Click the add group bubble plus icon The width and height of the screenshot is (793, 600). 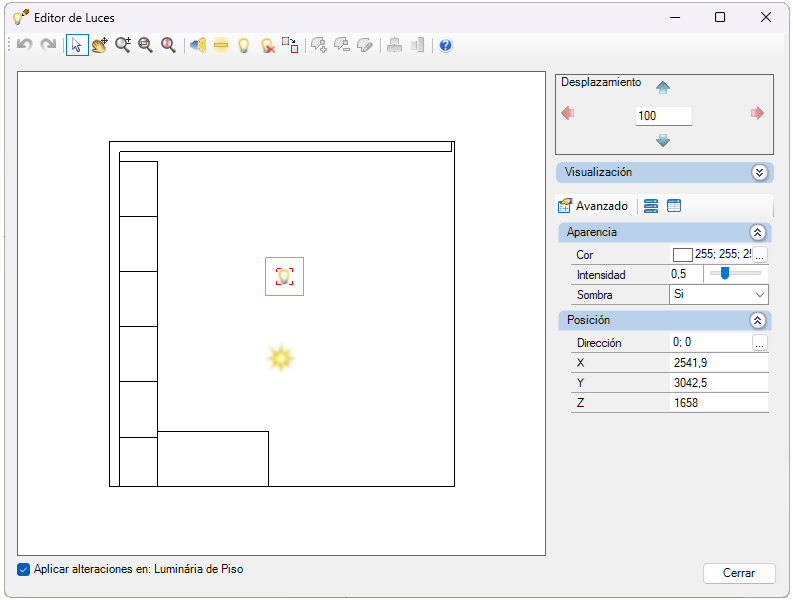pyautogui.click(x=319, y=45)
